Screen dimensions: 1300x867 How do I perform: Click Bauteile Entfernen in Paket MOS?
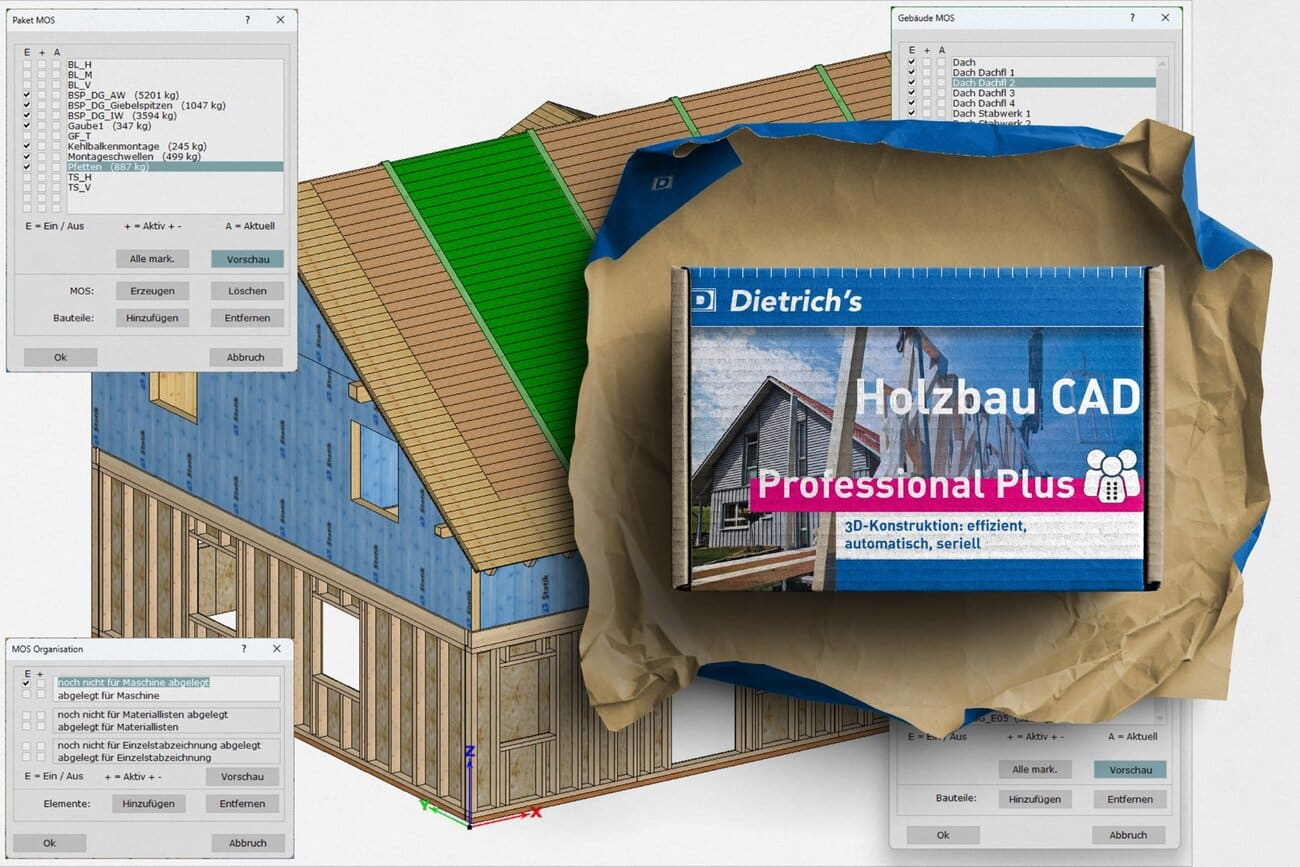click(x=247, y=317)
